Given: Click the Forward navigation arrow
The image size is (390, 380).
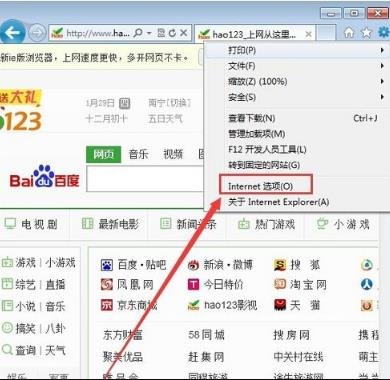Looking at the screenshot, I should pos(36,33).
